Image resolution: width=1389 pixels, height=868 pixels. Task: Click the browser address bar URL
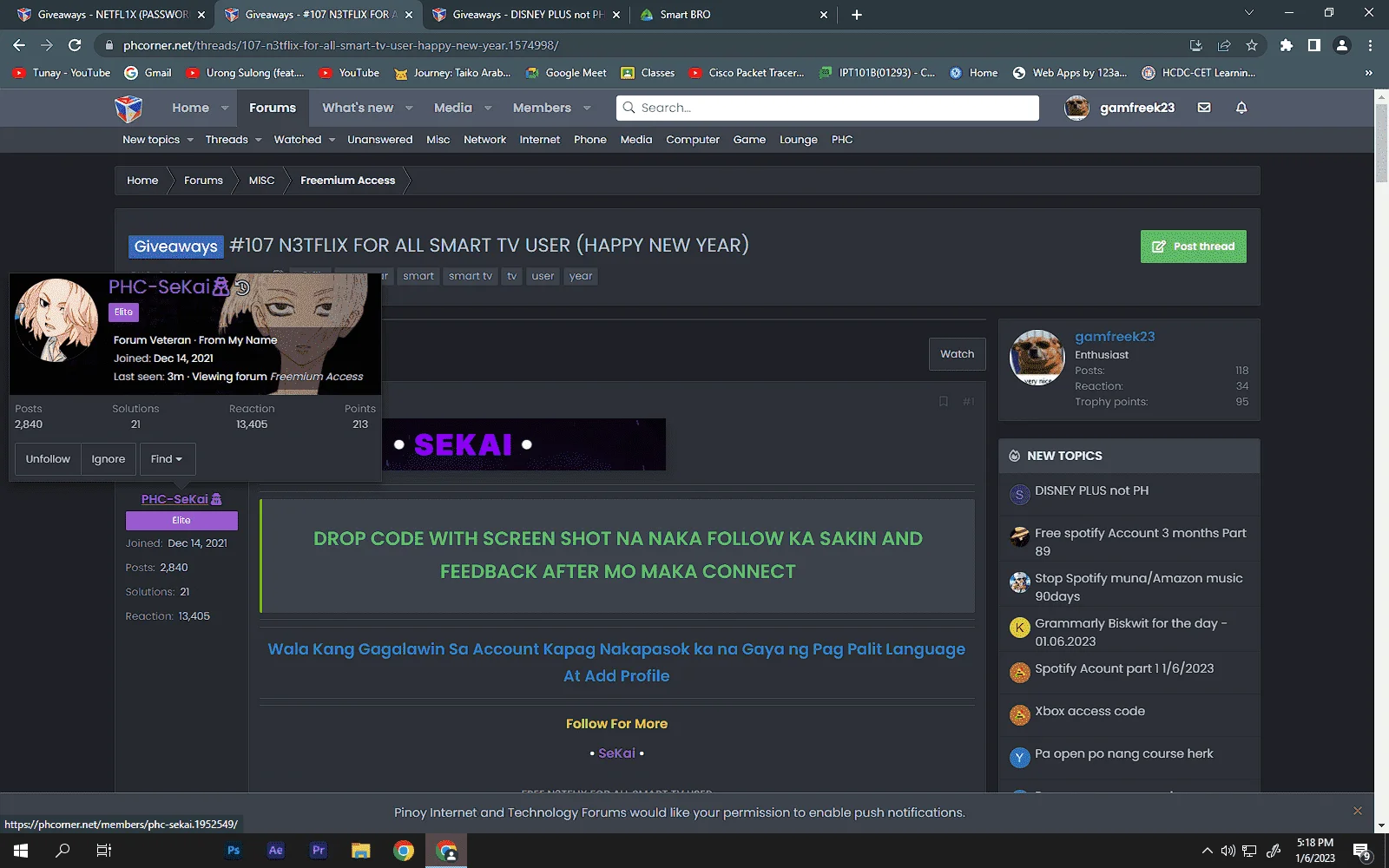tap(340, 45)
